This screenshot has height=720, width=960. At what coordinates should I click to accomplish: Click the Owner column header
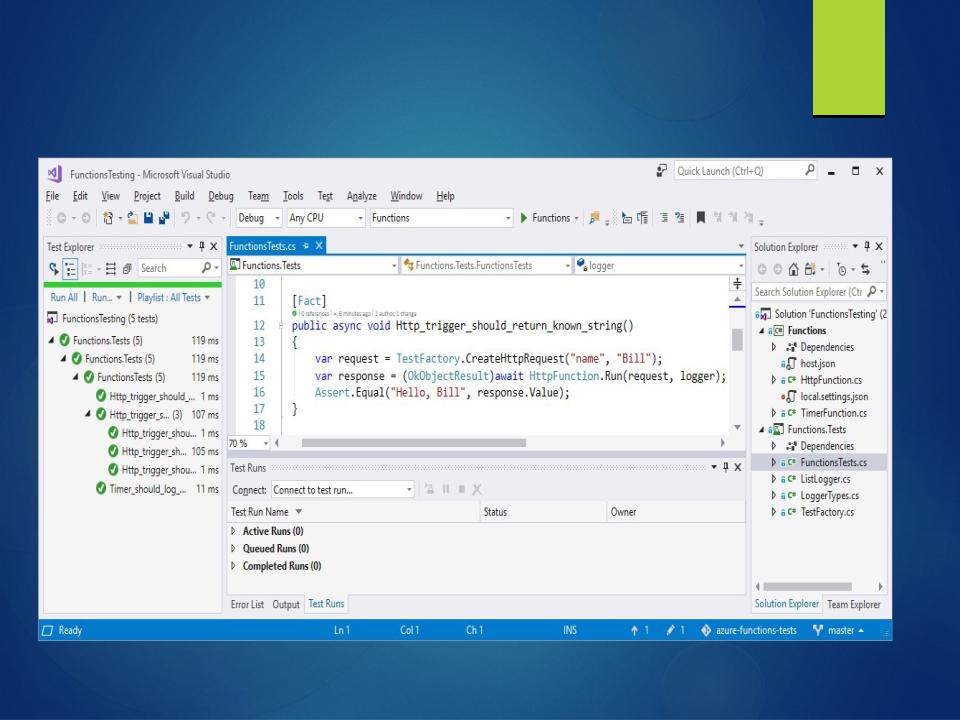[x=677, y=512]
